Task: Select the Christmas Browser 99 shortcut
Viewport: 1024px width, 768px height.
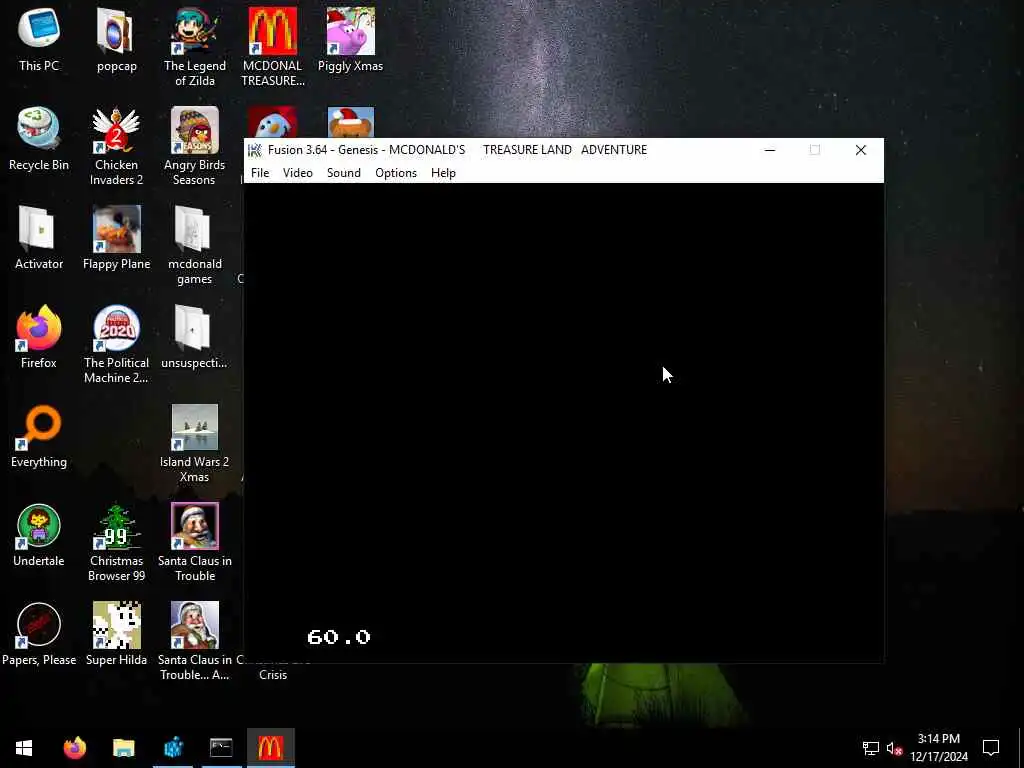Action: point(116,541)
